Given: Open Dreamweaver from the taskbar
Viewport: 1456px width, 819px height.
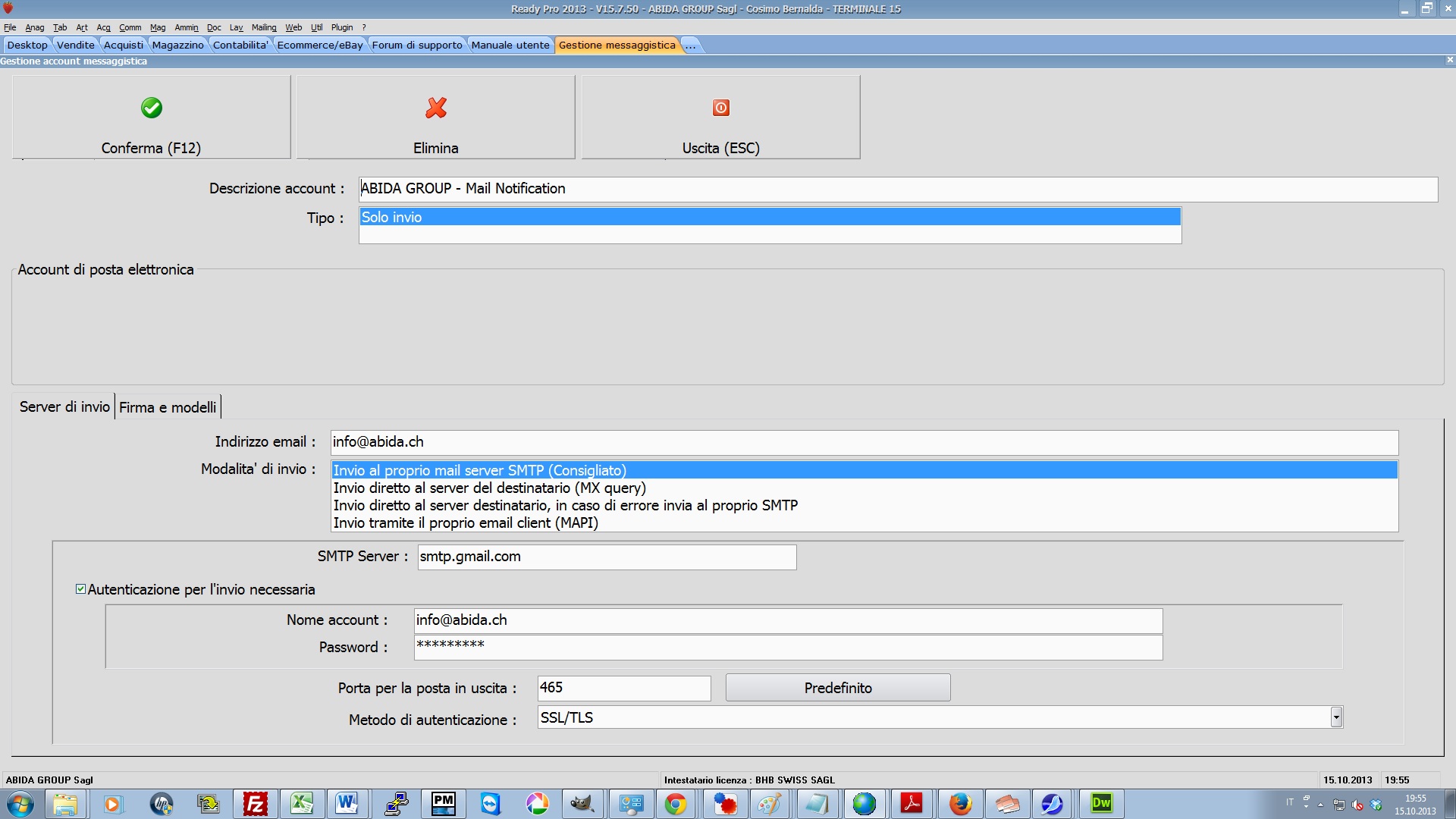Looking at the screenshot, I should point(1101,804).
